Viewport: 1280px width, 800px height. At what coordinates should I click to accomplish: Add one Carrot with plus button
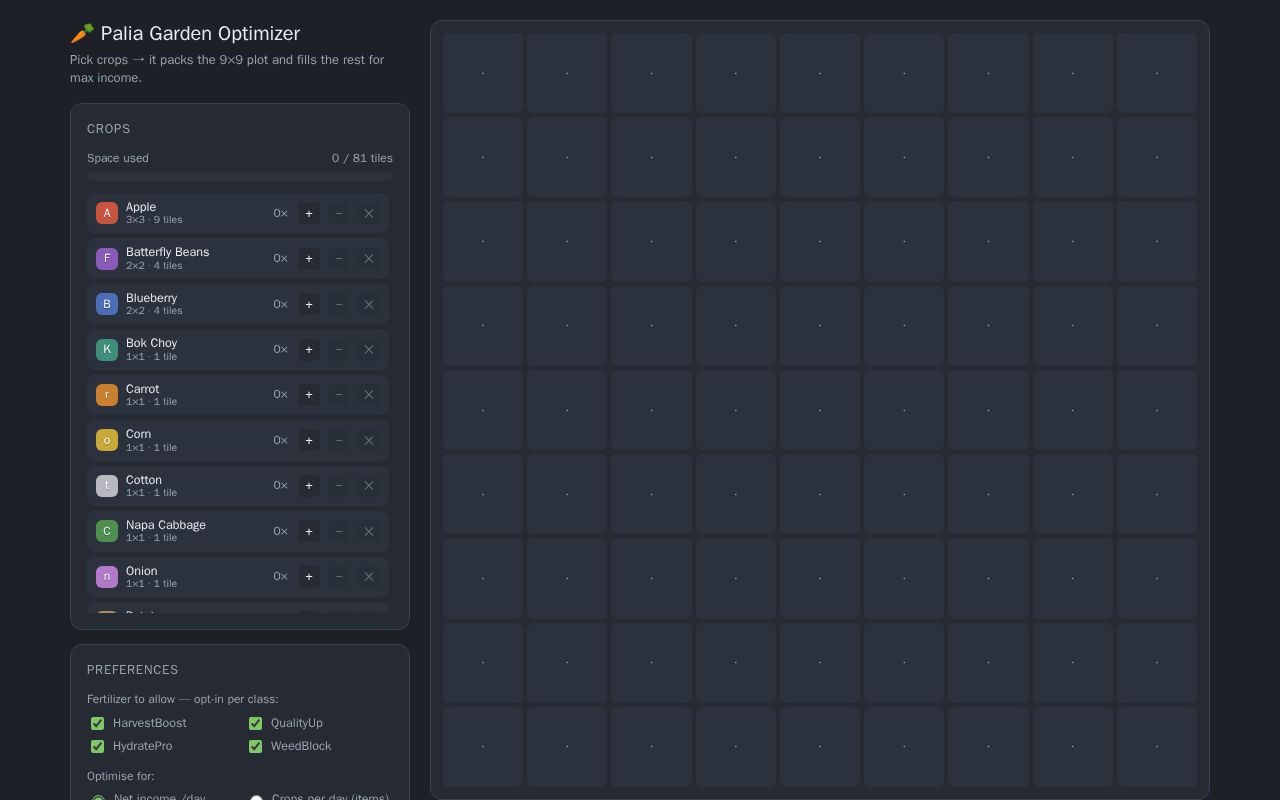309,394
